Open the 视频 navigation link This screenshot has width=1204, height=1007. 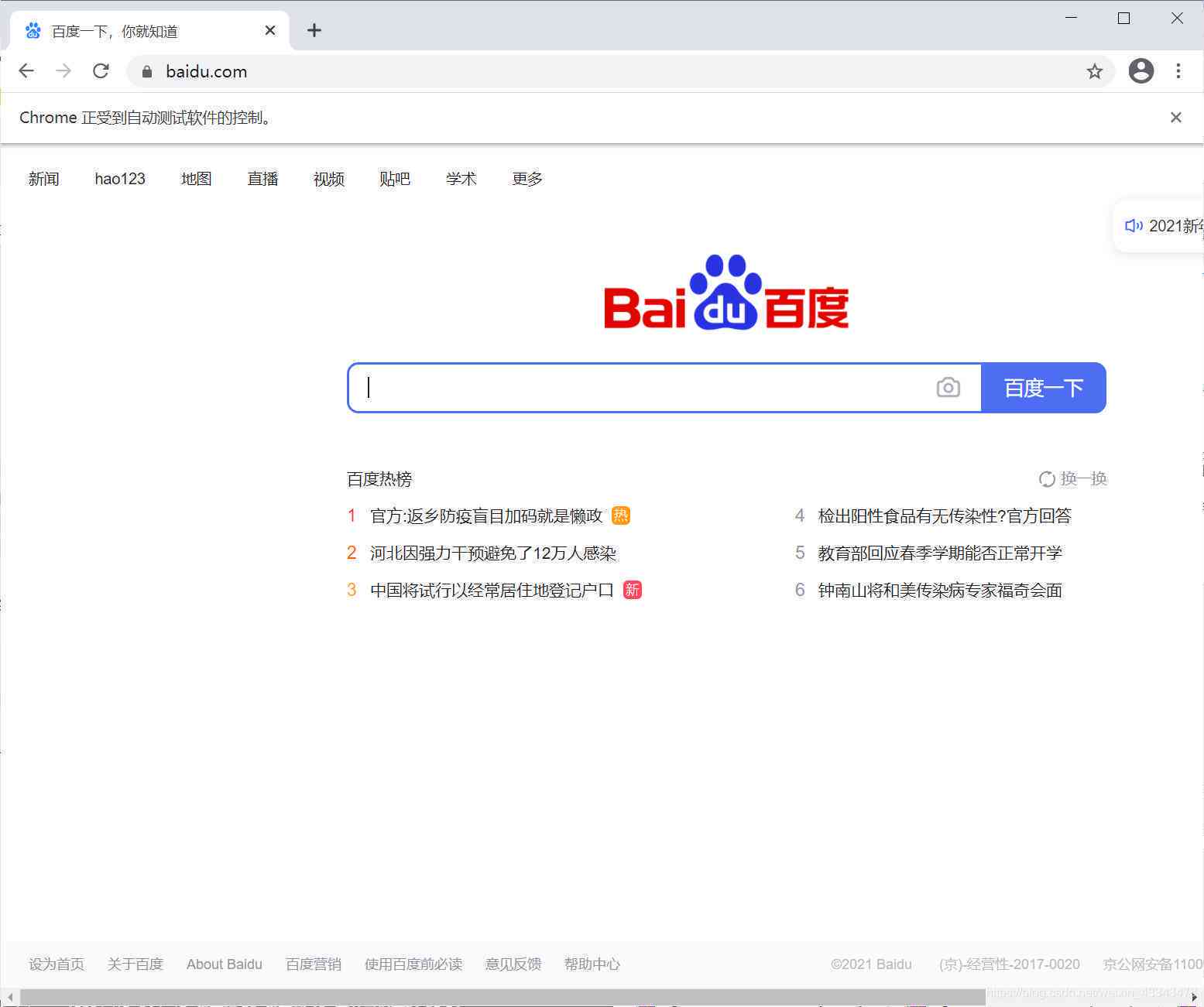tap(329, 179)
